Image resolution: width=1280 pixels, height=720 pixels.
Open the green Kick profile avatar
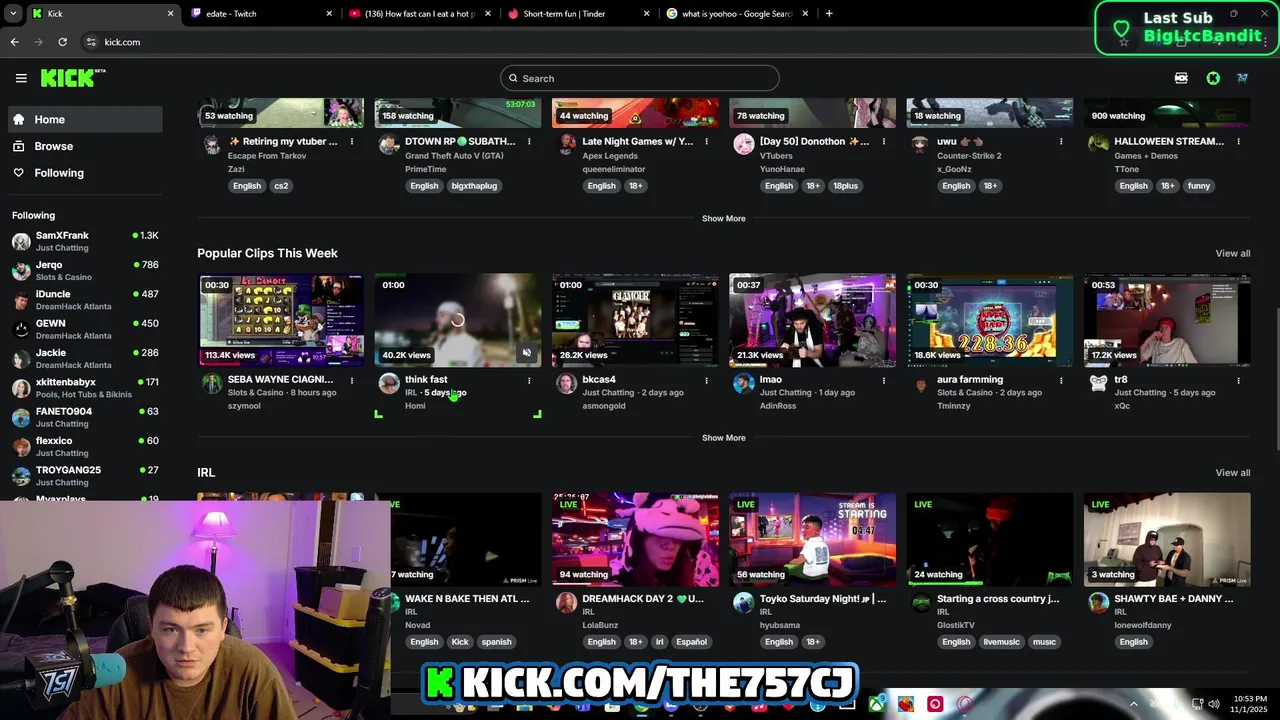click(x=1213, y=78)
